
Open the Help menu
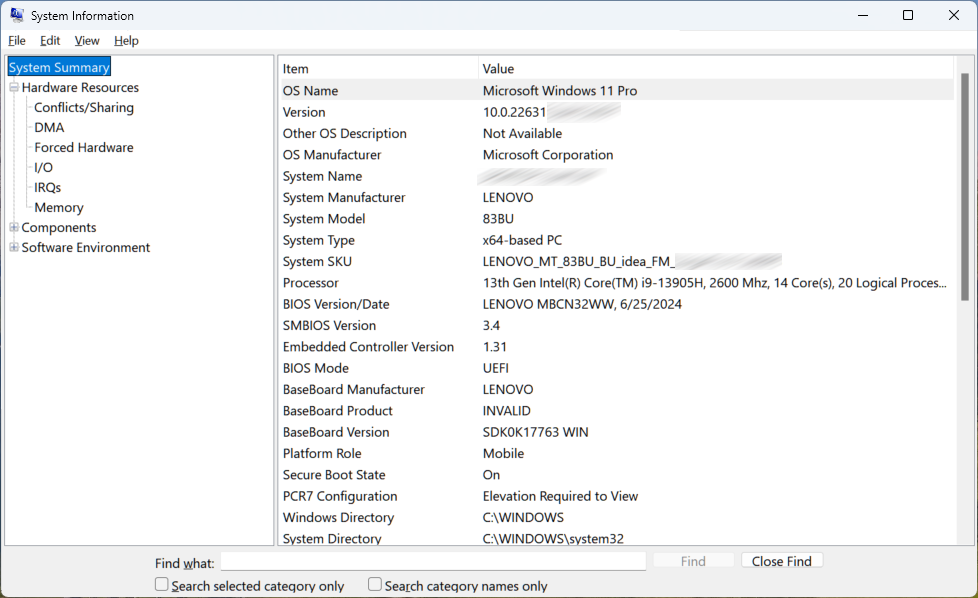tap(126, 41)
